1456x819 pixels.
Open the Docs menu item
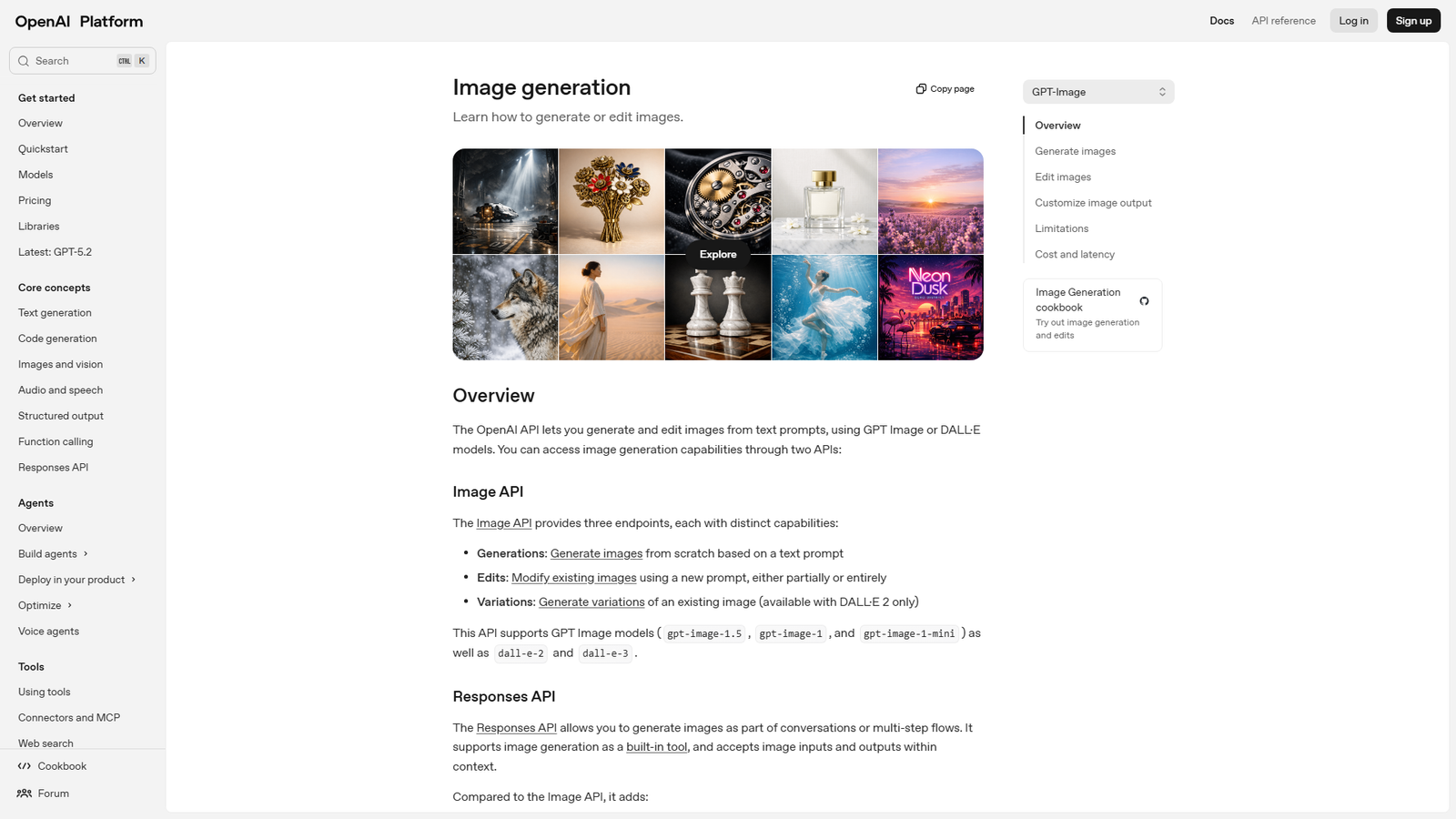pos(1222,20)
